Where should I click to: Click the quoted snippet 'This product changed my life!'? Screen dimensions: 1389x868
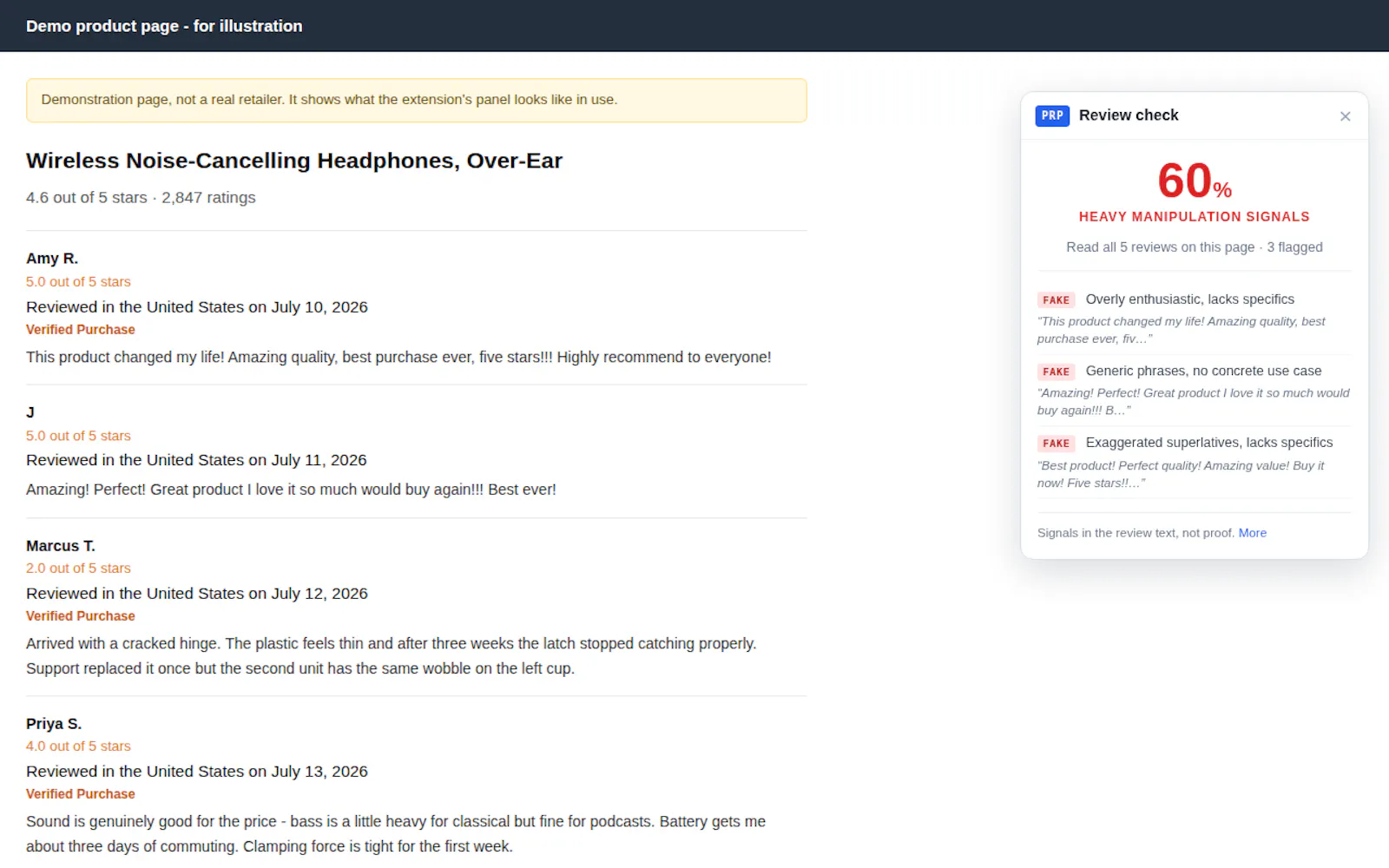click(1182, 330)
